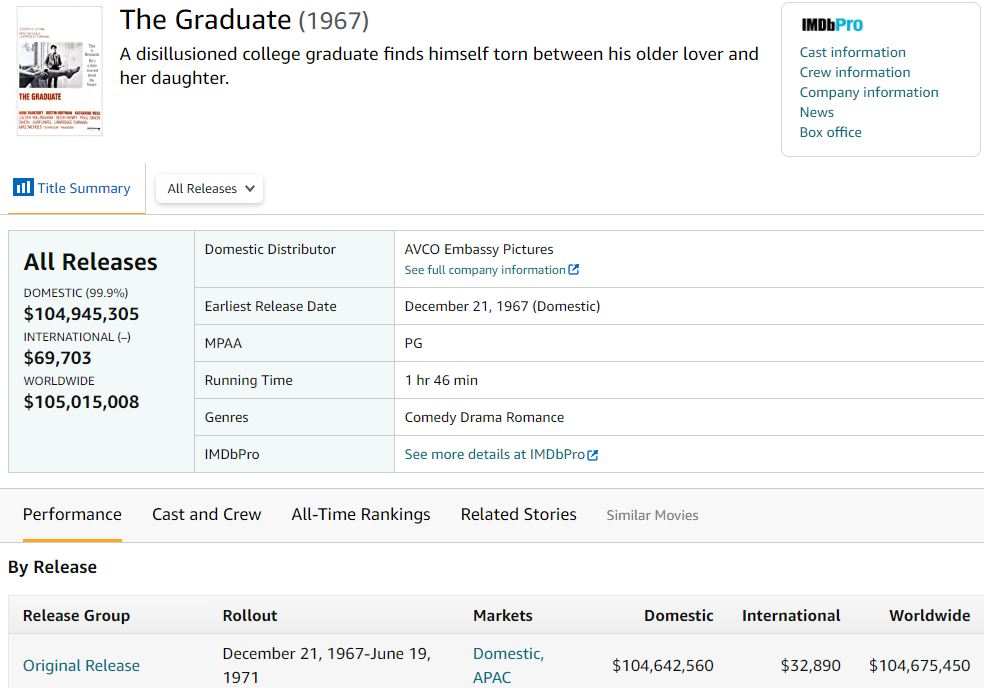Click Original Release worldwide amount $104,675,450
Viewport: 984px width, 688px height.
pyautogui.click(x=919, y=665)
